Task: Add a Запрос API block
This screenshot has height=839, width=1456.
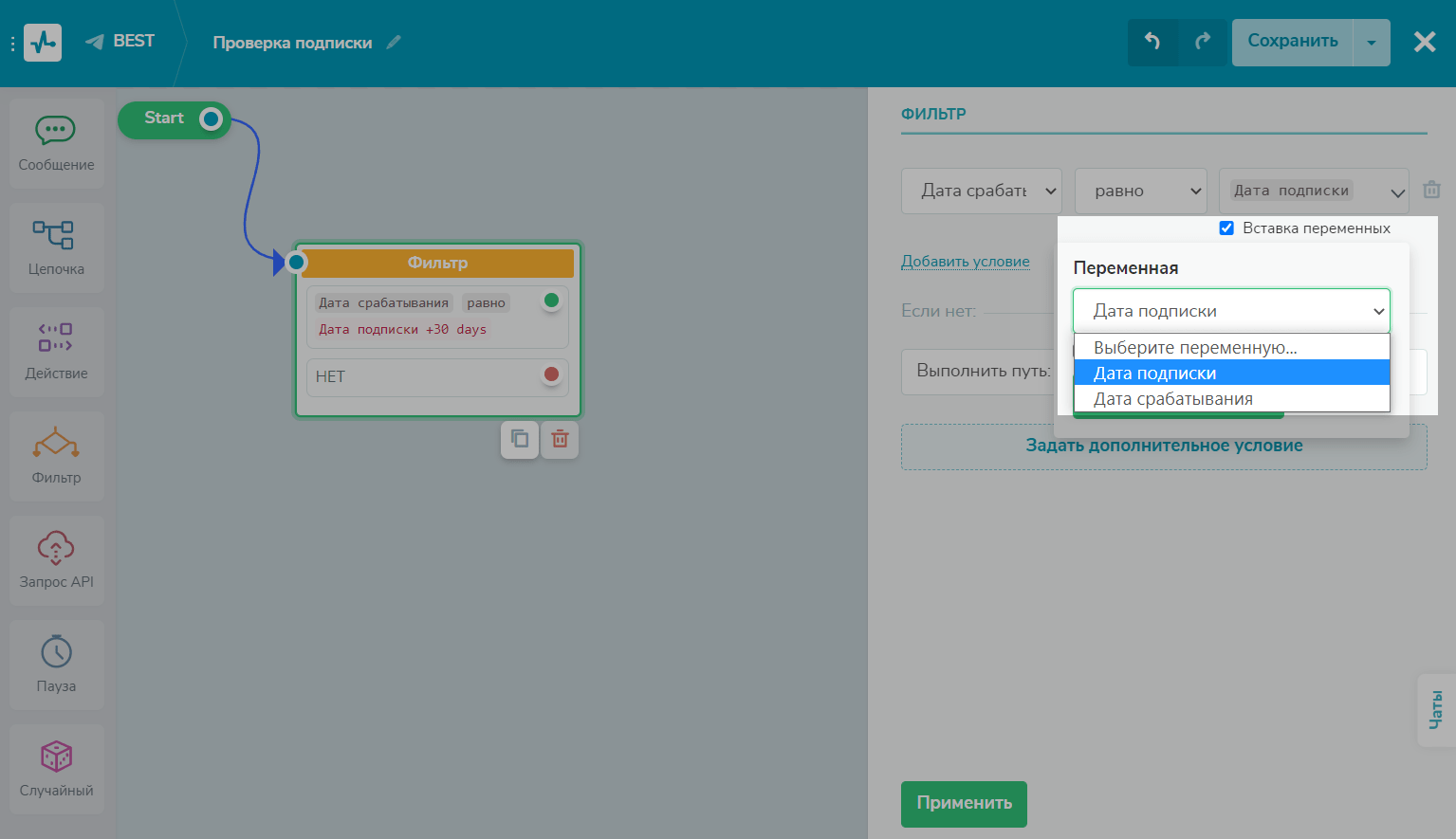Action: pyautogui.click(x=56, y=560)
